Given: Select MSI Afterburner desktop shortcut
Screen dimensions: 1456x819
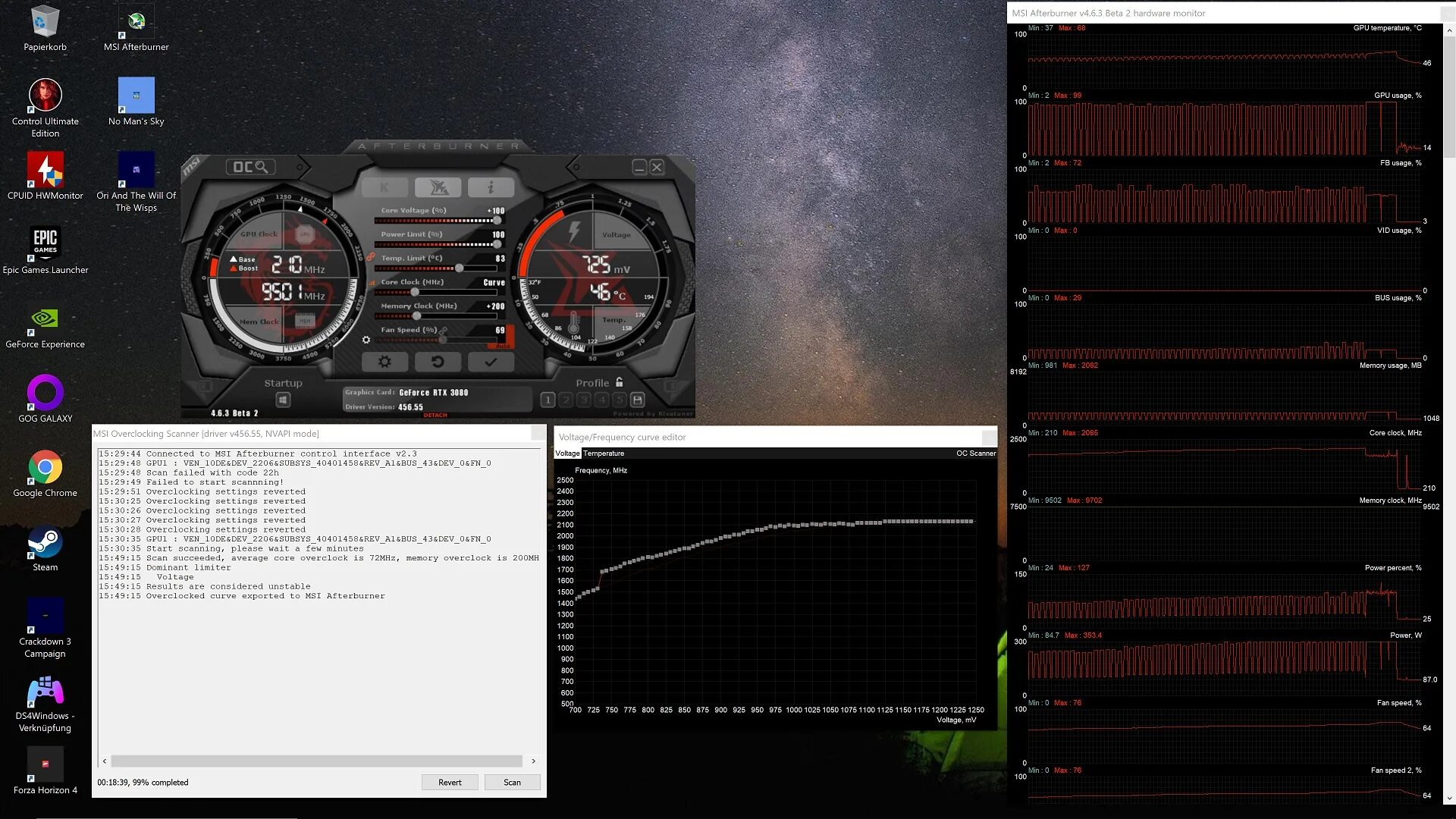Looking at the screenshot, I should coord(136,28).
